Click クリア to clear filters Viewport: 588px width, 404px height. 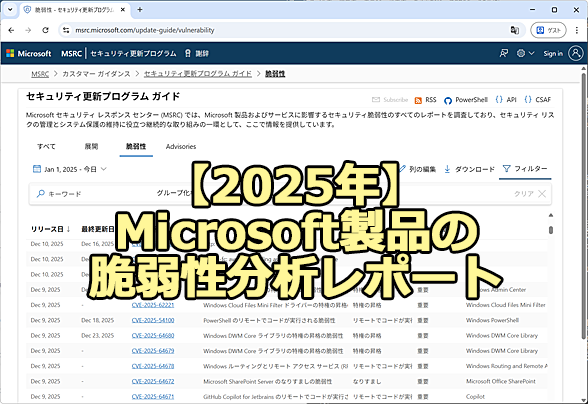pyautogui.click(x=530, y=194)
